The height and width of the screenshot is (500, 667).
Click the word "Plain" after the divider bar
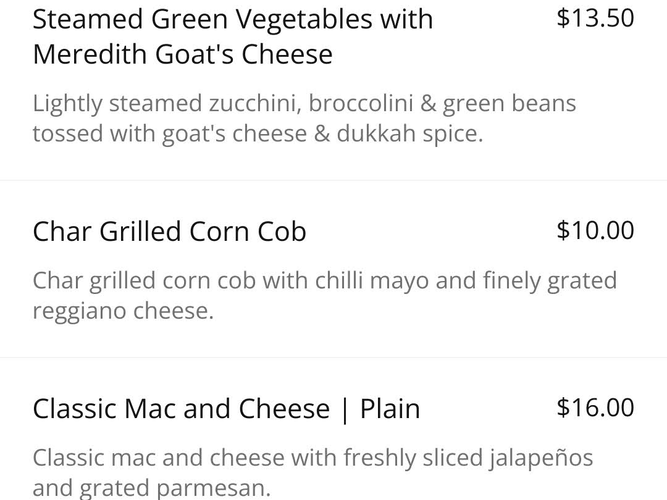click(x=390, y=408)
